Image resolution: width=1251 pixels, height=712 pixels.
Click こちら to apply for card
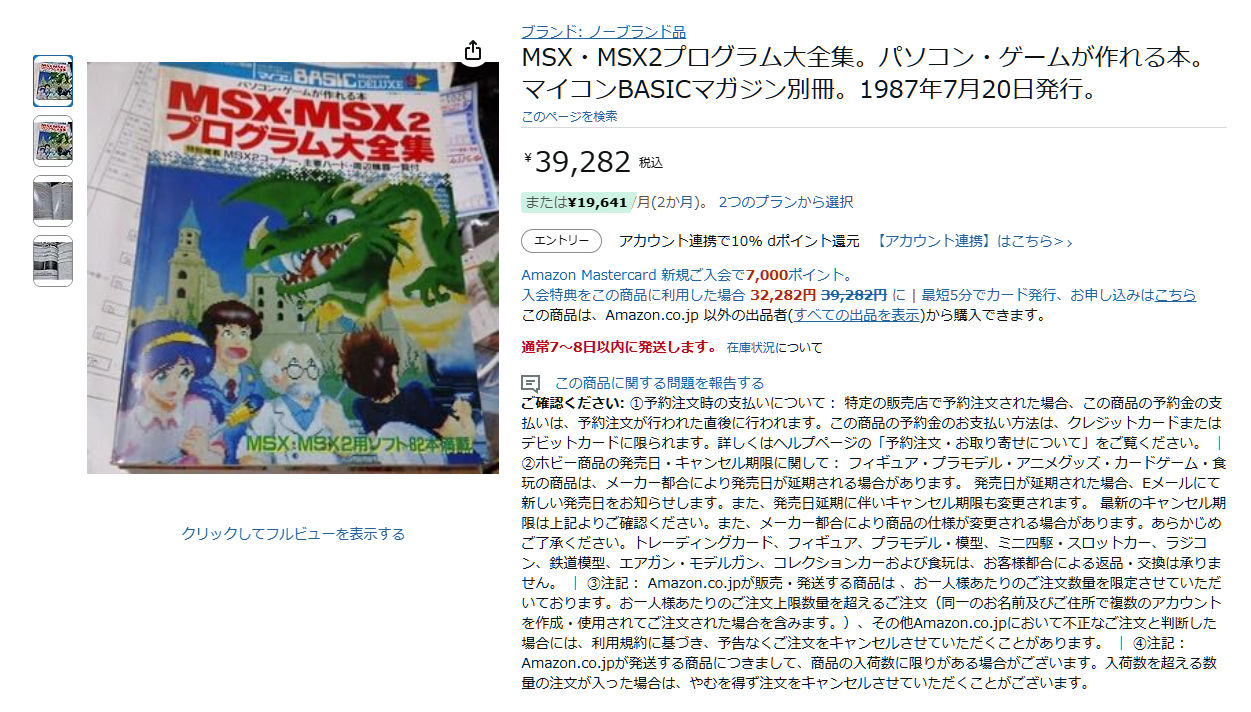click(x=1175, y=295)
